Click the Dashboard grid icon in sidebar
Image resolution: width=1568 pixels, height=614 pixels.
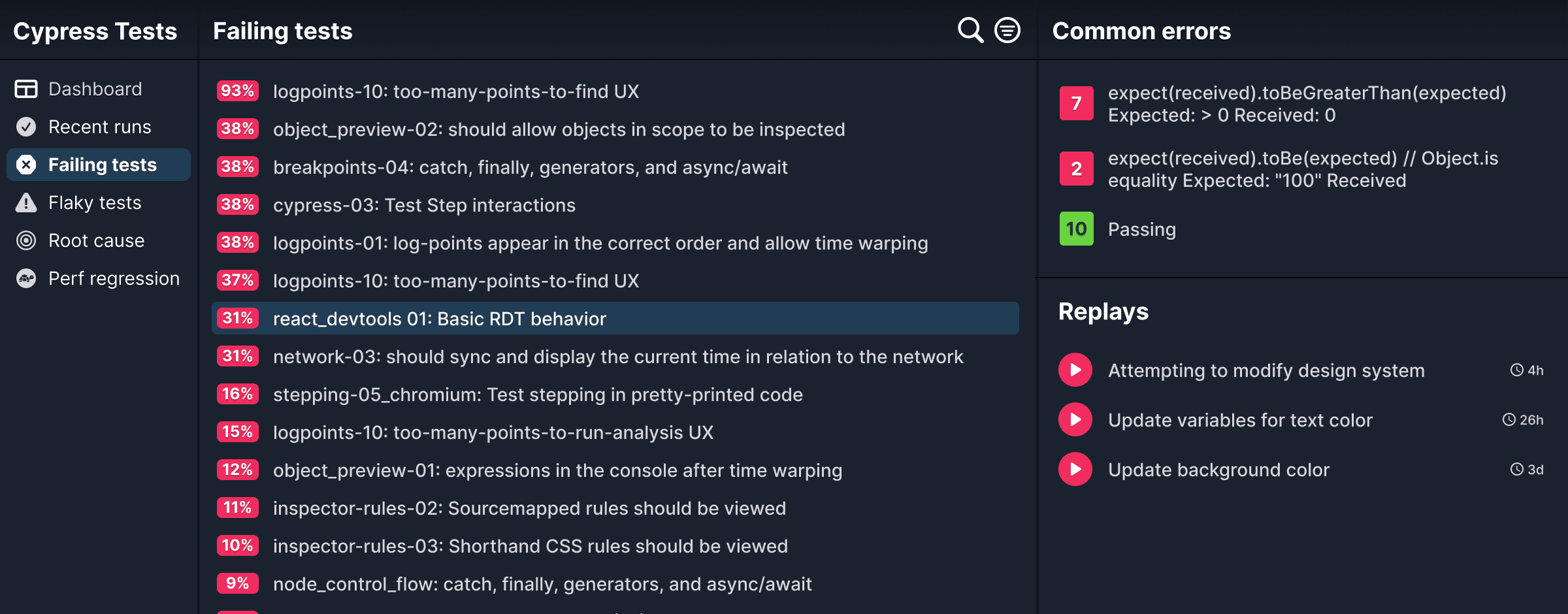click(x=26, y=89)
